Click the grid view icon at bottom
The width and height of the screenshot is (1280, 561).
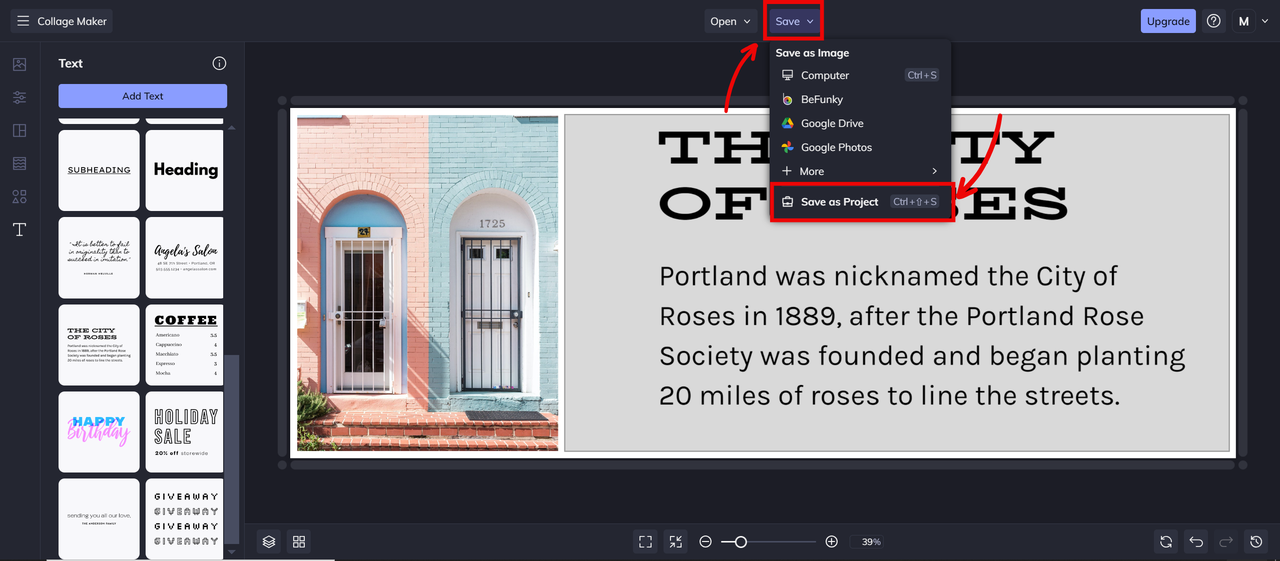point(298,541)
